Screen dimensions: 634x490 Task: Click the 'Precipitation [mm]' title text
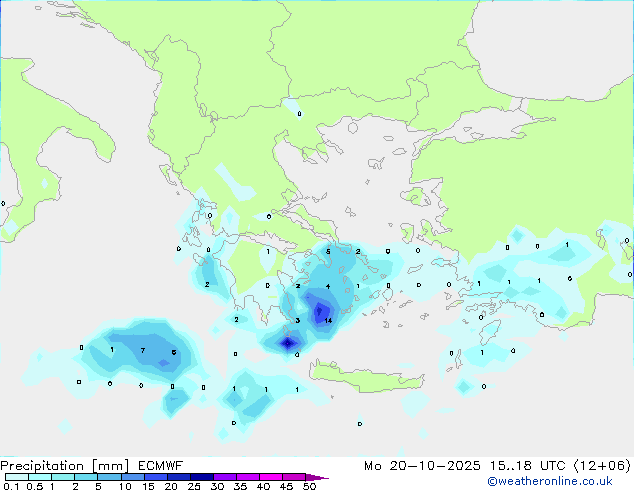click(x=64, y=466)
